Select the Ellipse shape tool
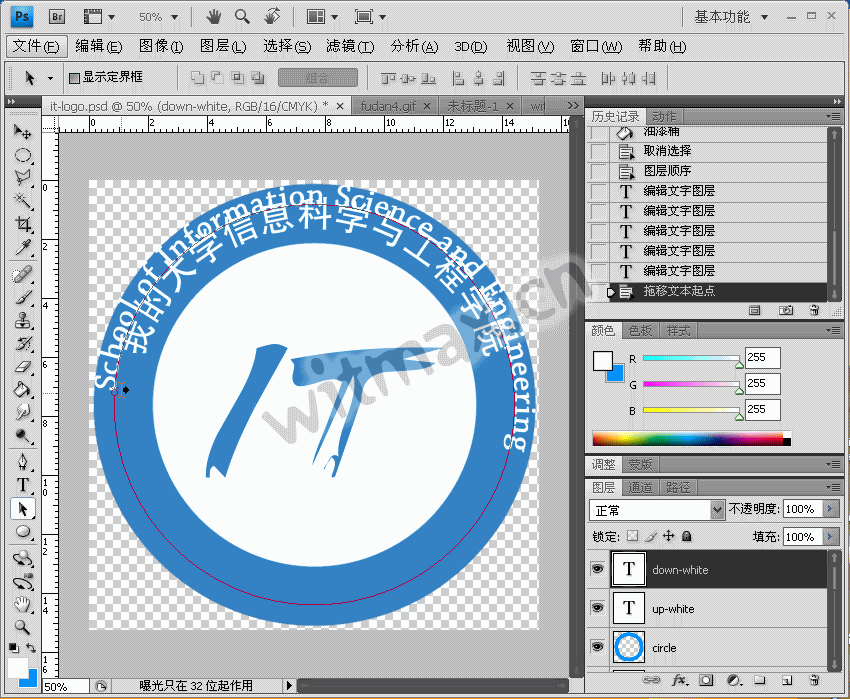 click(x=22, y=531)
